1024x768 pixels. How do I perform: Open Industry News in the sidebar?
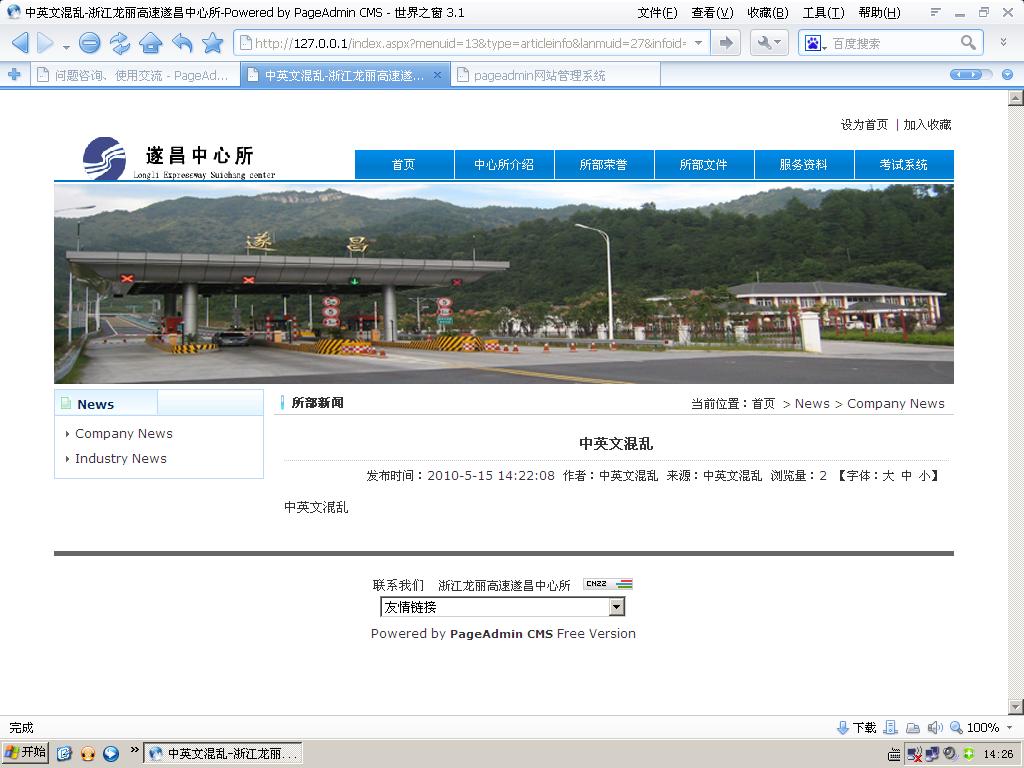point(121,458)
